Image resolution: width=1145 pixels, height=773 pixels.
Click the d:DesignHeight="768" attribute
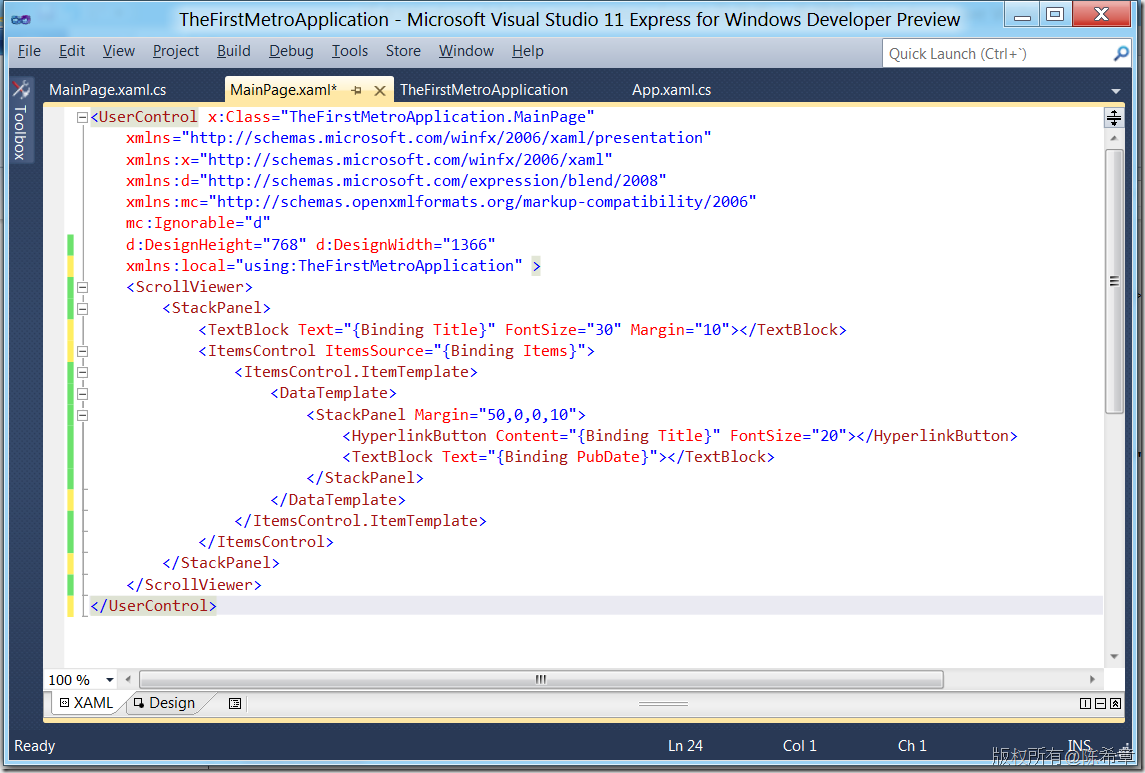click(x=216, y=245)
